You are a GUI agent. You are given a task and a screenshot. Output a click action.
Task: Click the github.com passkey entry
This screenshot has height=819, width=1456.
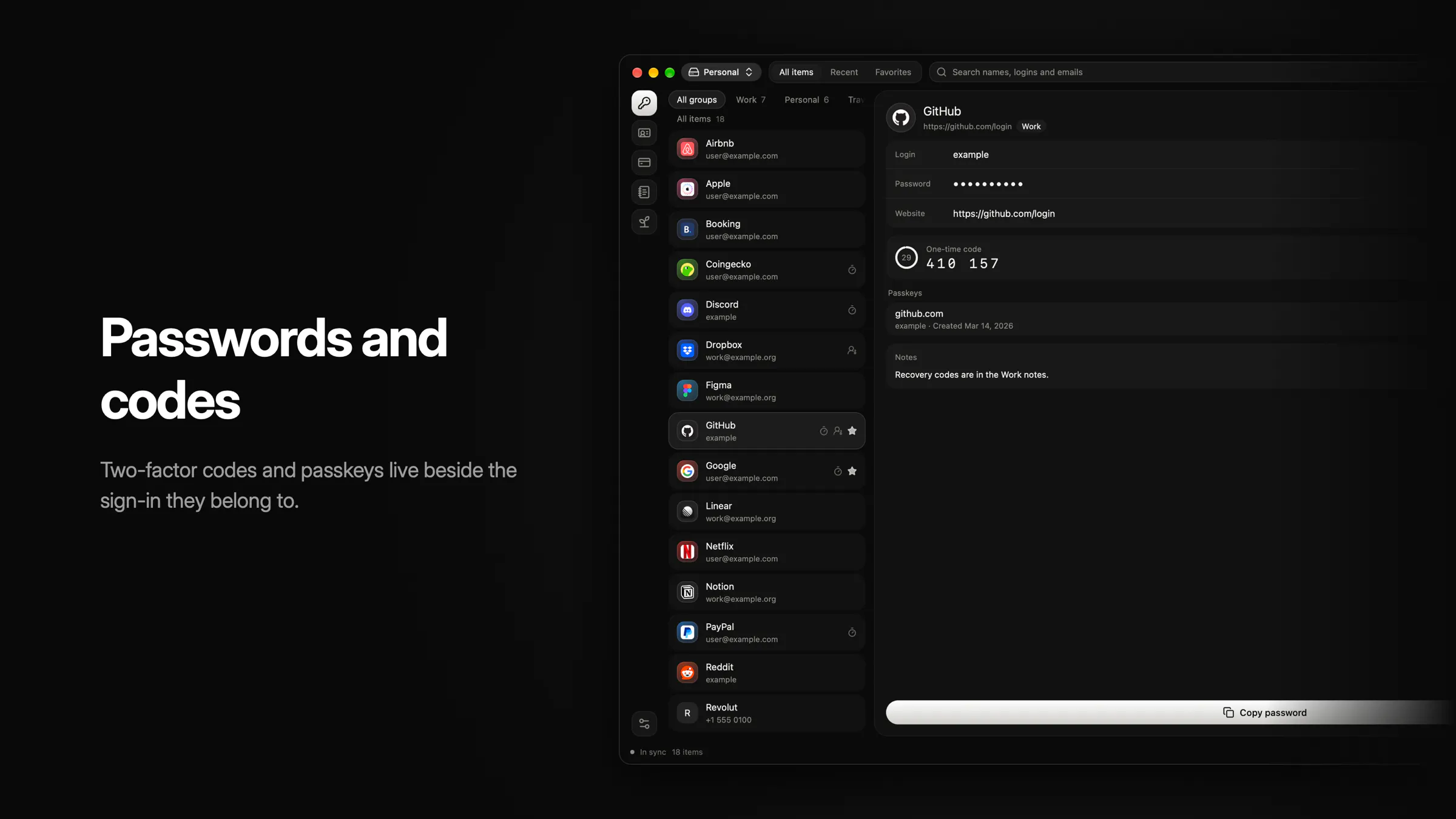pyautogui.click(x=1171, y=319)
